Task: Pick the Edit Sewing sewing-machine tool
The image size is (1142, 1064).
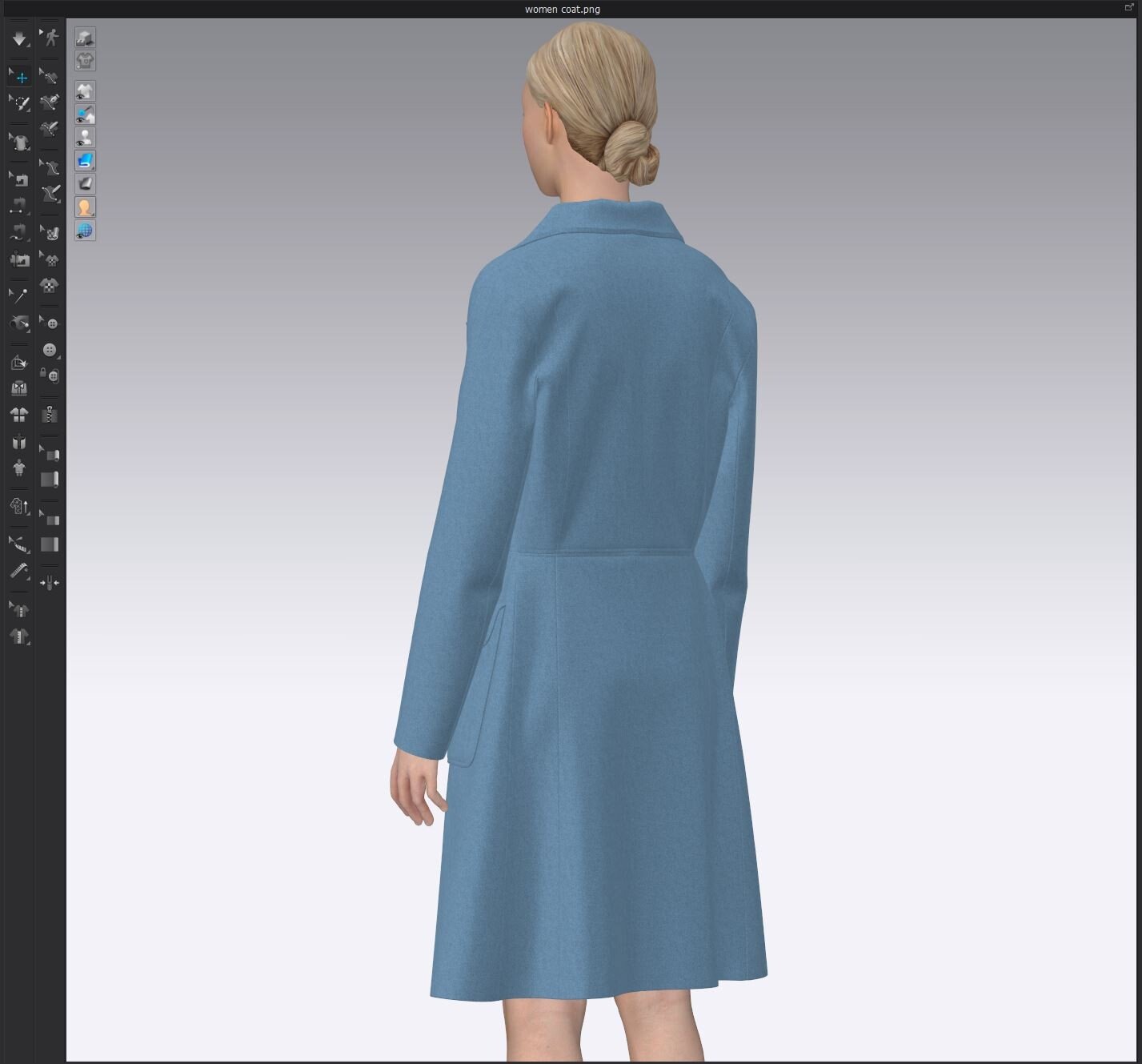Action: point(19,180)
